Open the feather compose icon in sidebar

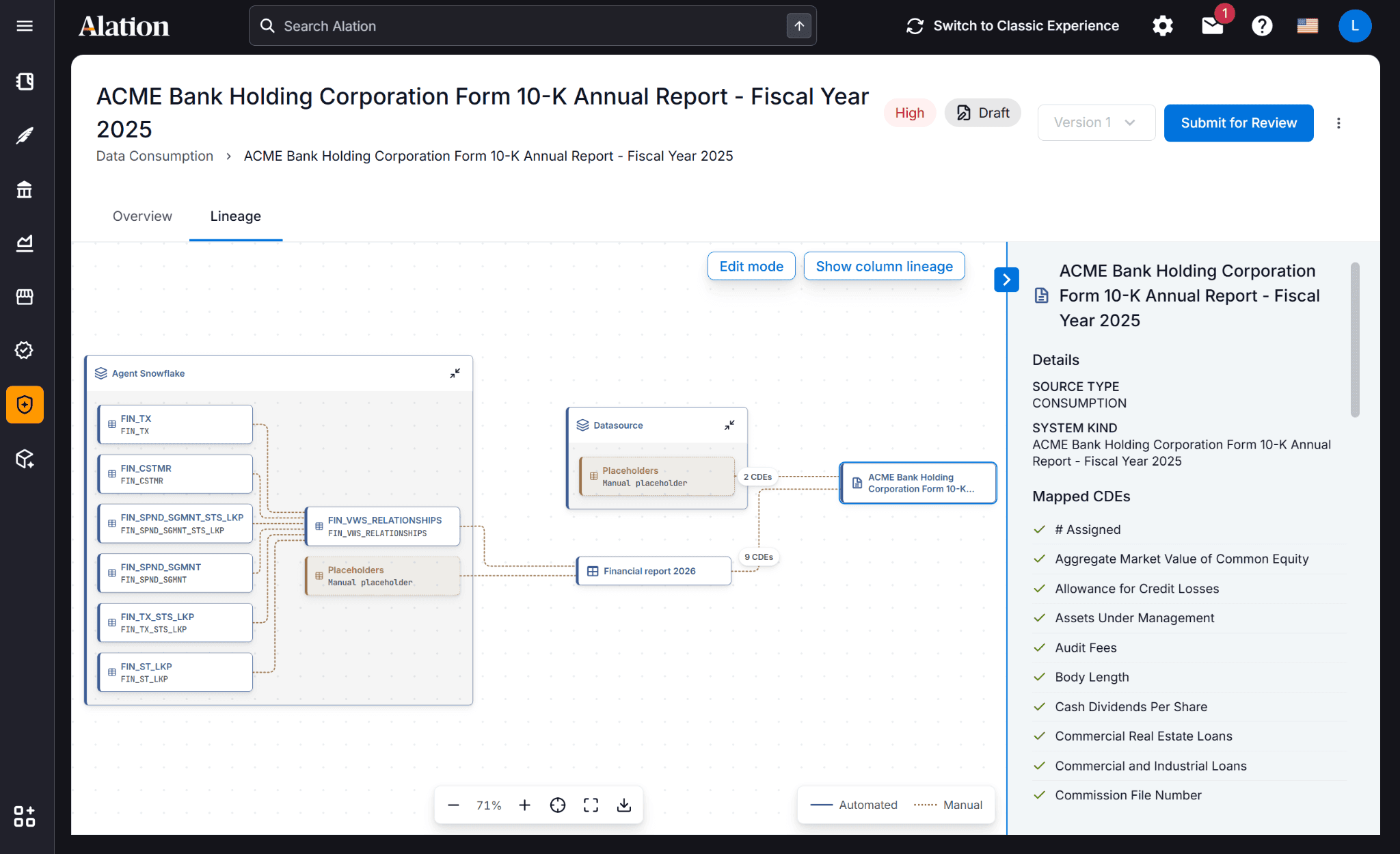[25, 135]
